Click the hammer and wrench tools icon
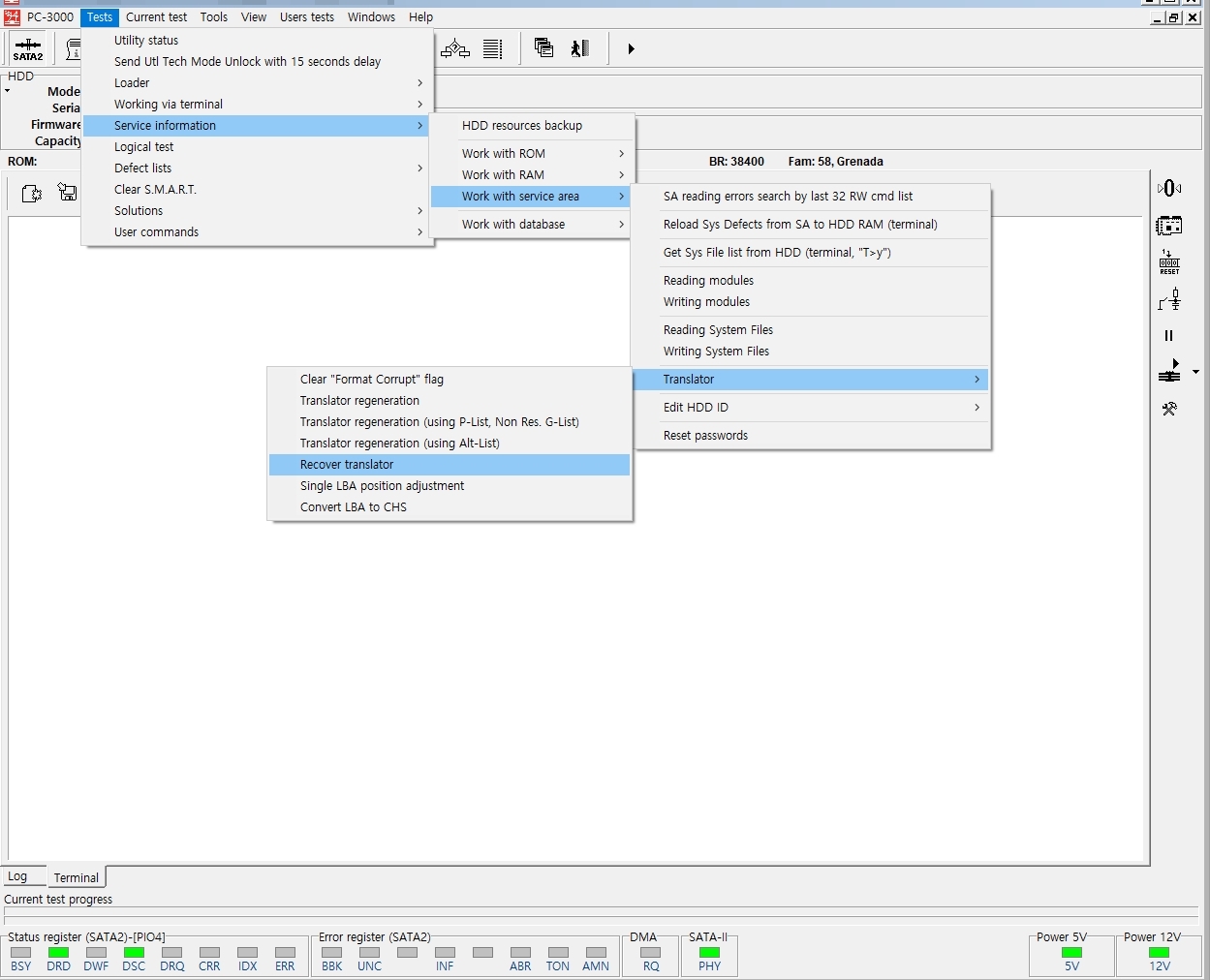 tap(1169, 409)
